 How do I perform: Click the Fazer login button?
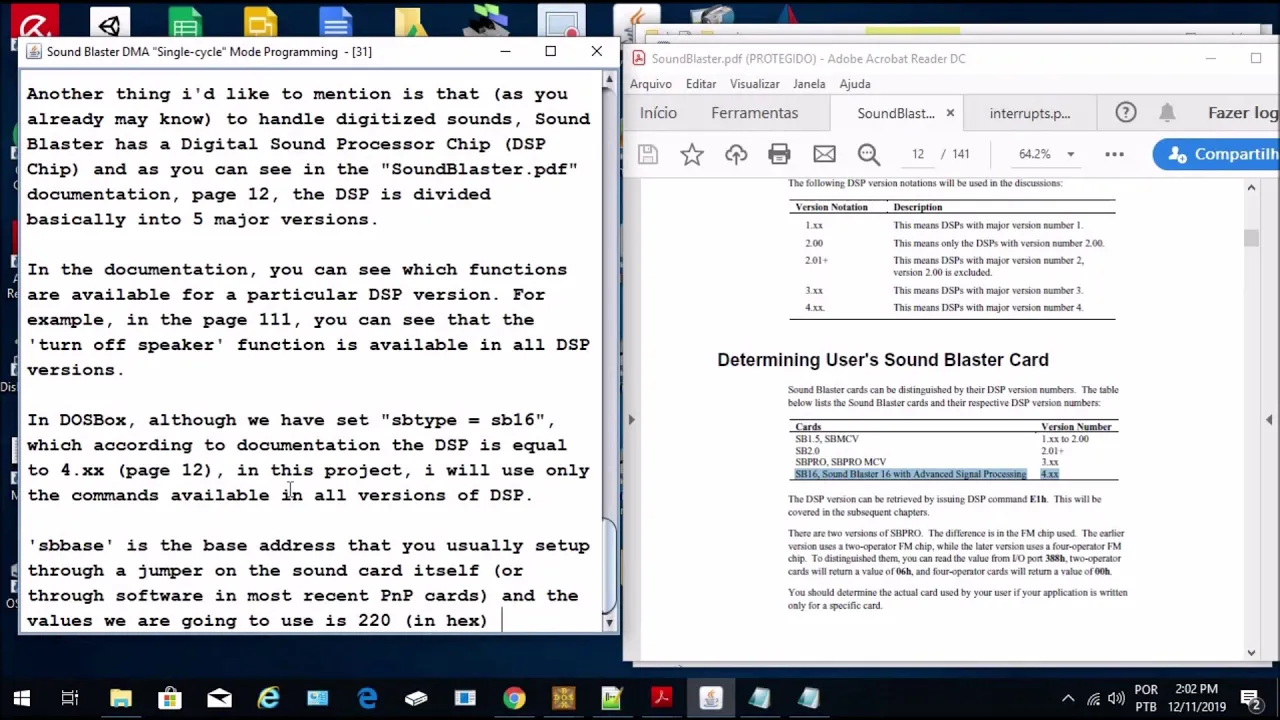1243,113
